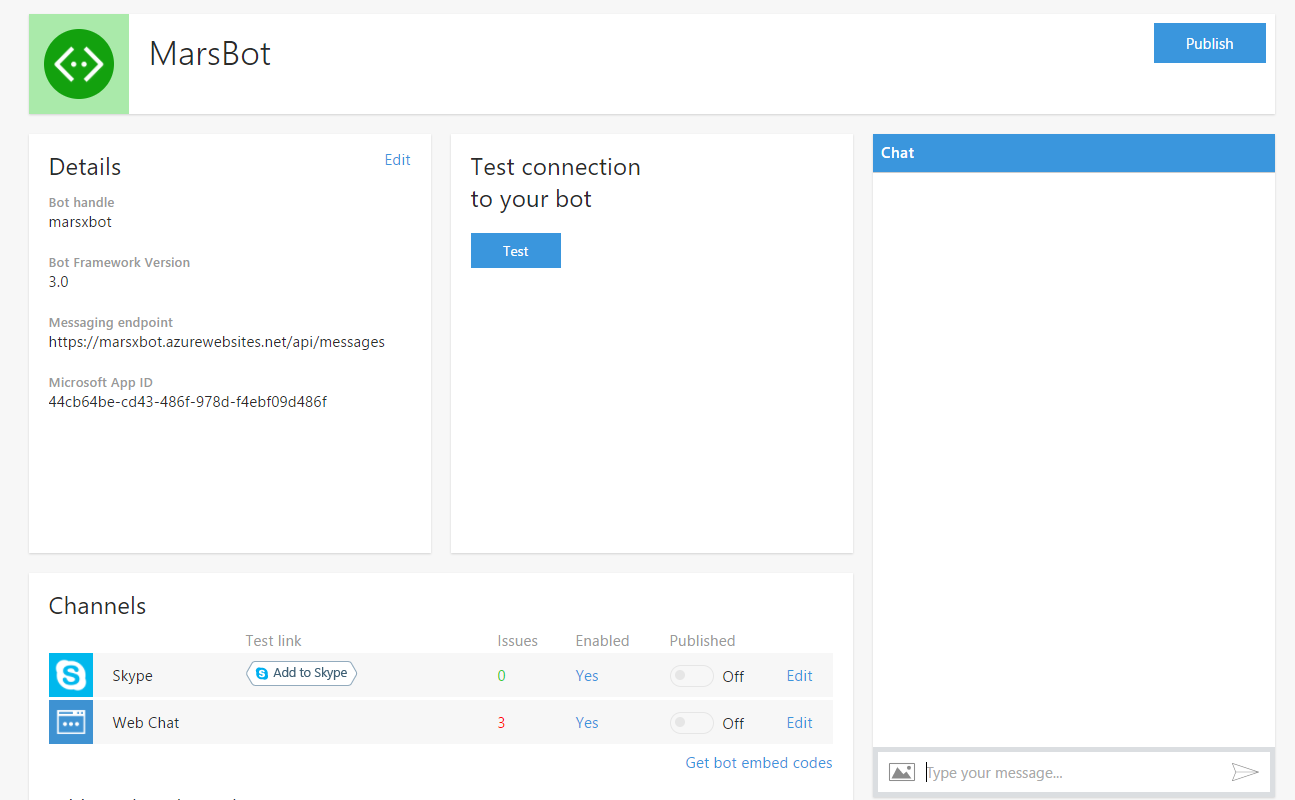
Task: Click the Add to Skype button
Action: pyautogui.click(x=301, y=673)
